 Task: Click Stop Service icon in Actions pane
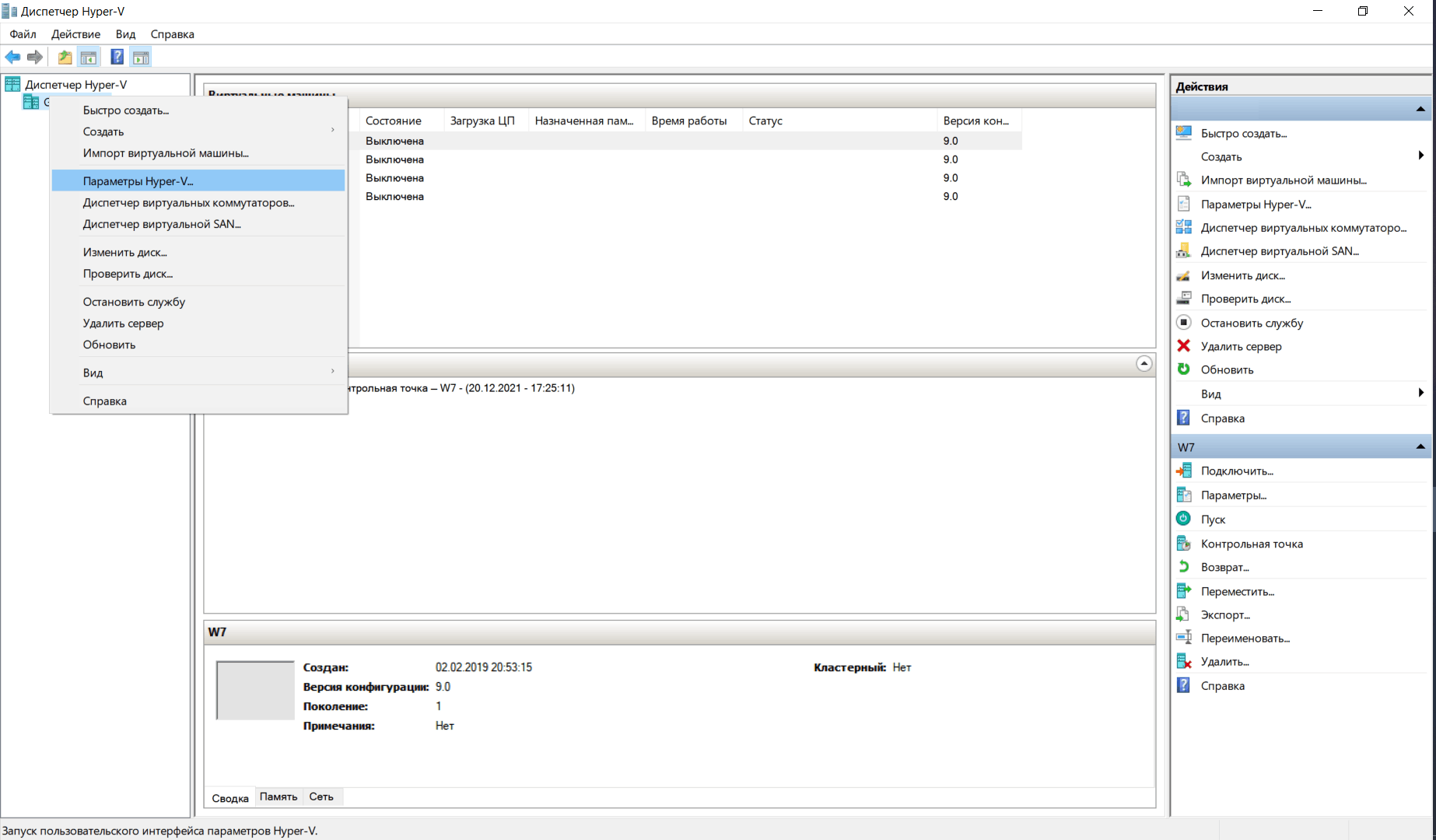coord(1184,322)
